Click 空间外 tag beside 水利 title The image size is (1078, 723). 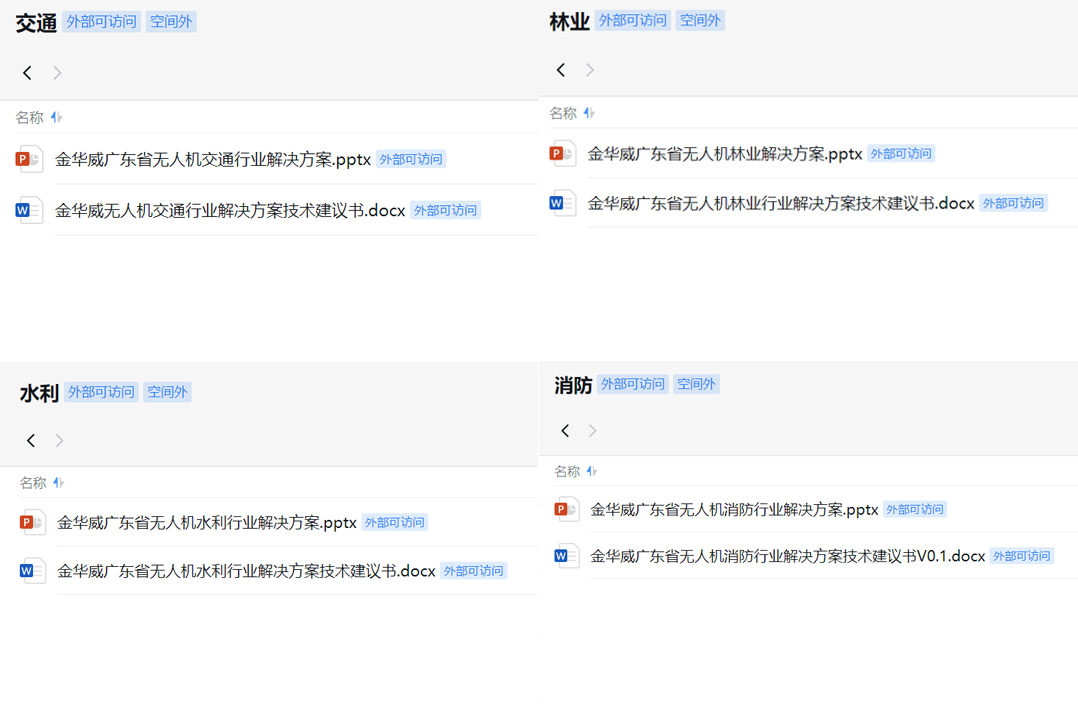click(x=167, y=392)
